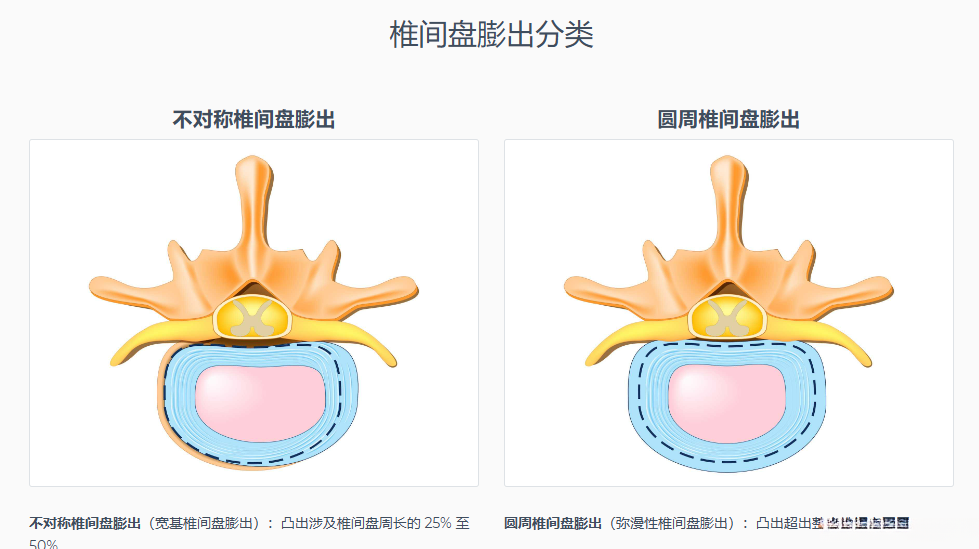Click the spinous process in left diagram
This screenshot has height=549, width=979.
pyautogui.click(x=253, y=200)
